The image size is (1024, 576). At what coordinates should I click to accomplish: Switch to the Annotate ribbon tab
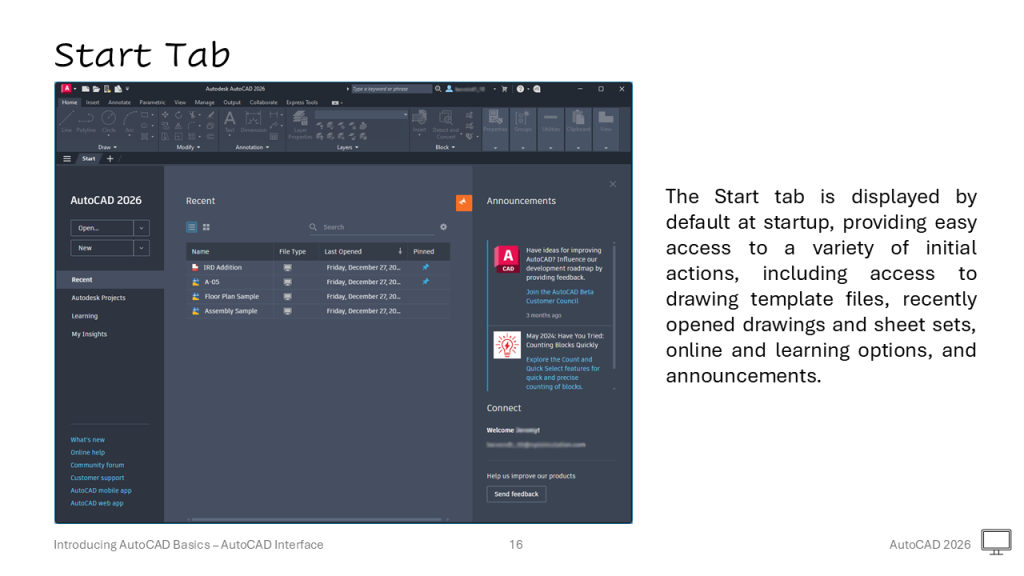point(119,102)
